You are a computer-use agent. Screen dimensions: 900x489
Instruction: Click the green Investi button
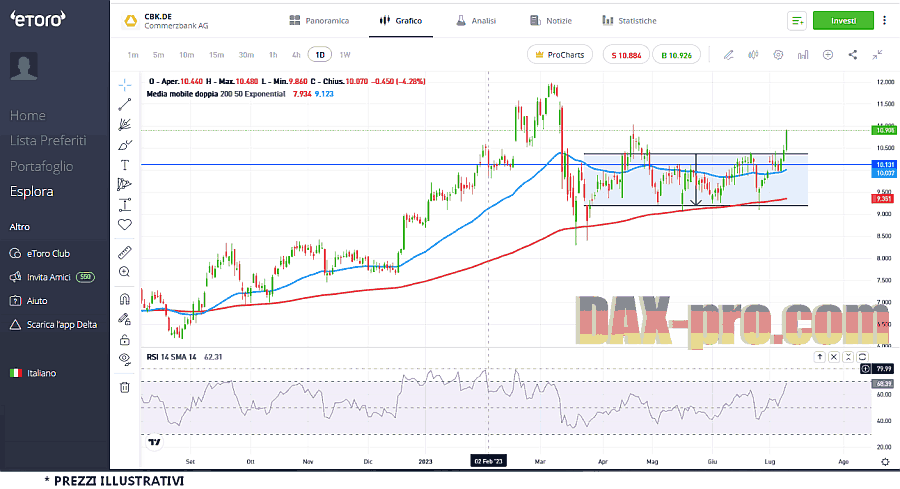coord(843,21)
